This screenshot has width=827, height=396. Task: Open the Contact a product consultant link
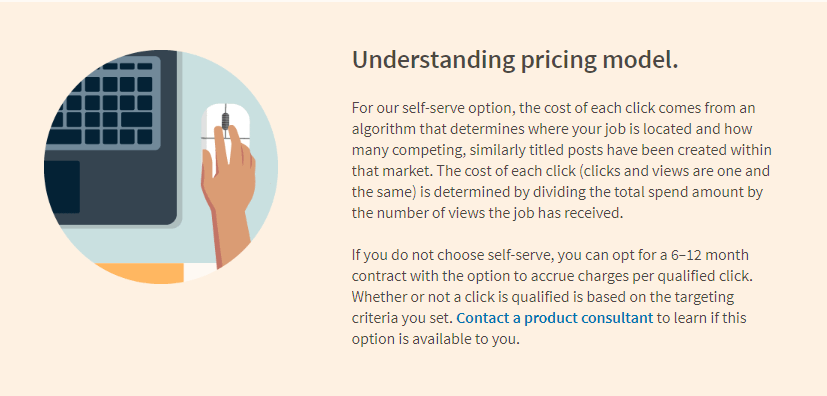pos(555,318)
